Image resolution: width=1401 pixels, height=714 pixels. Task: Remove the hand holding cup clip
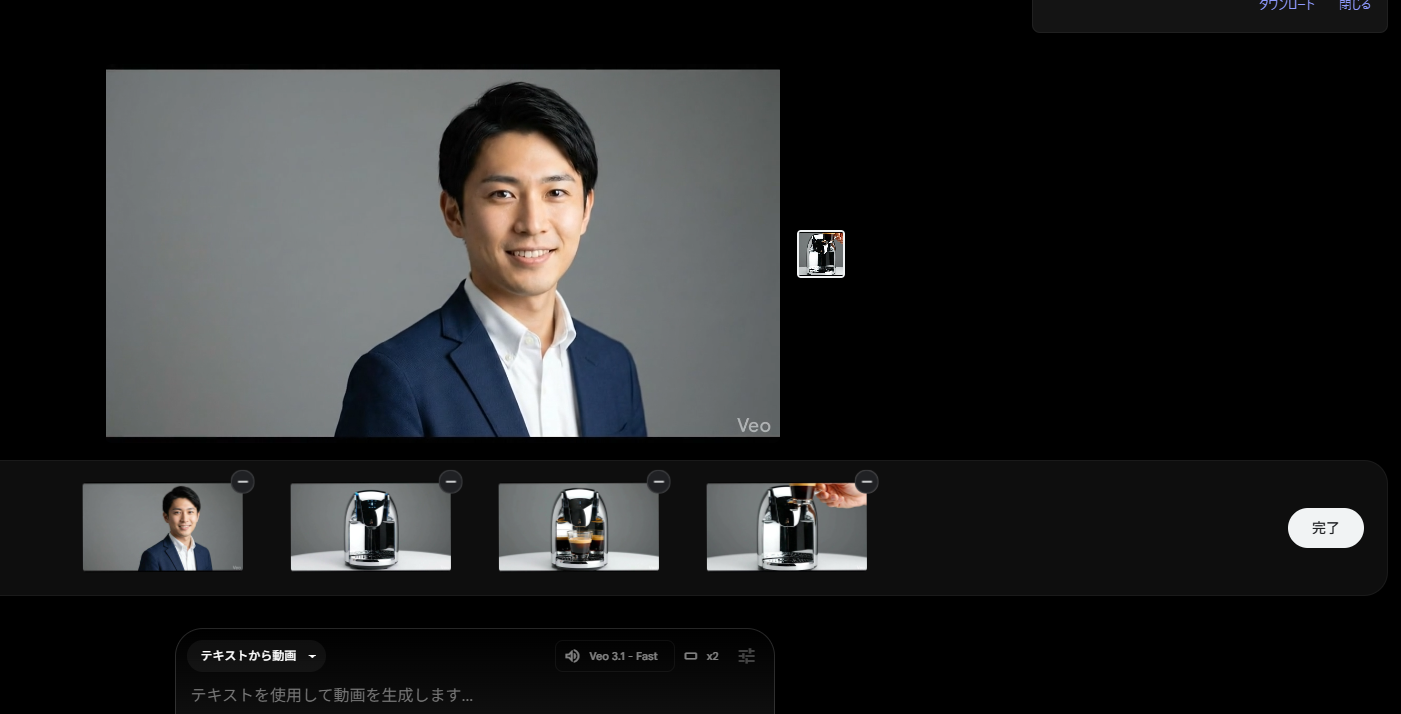click(x=866, y=482)
